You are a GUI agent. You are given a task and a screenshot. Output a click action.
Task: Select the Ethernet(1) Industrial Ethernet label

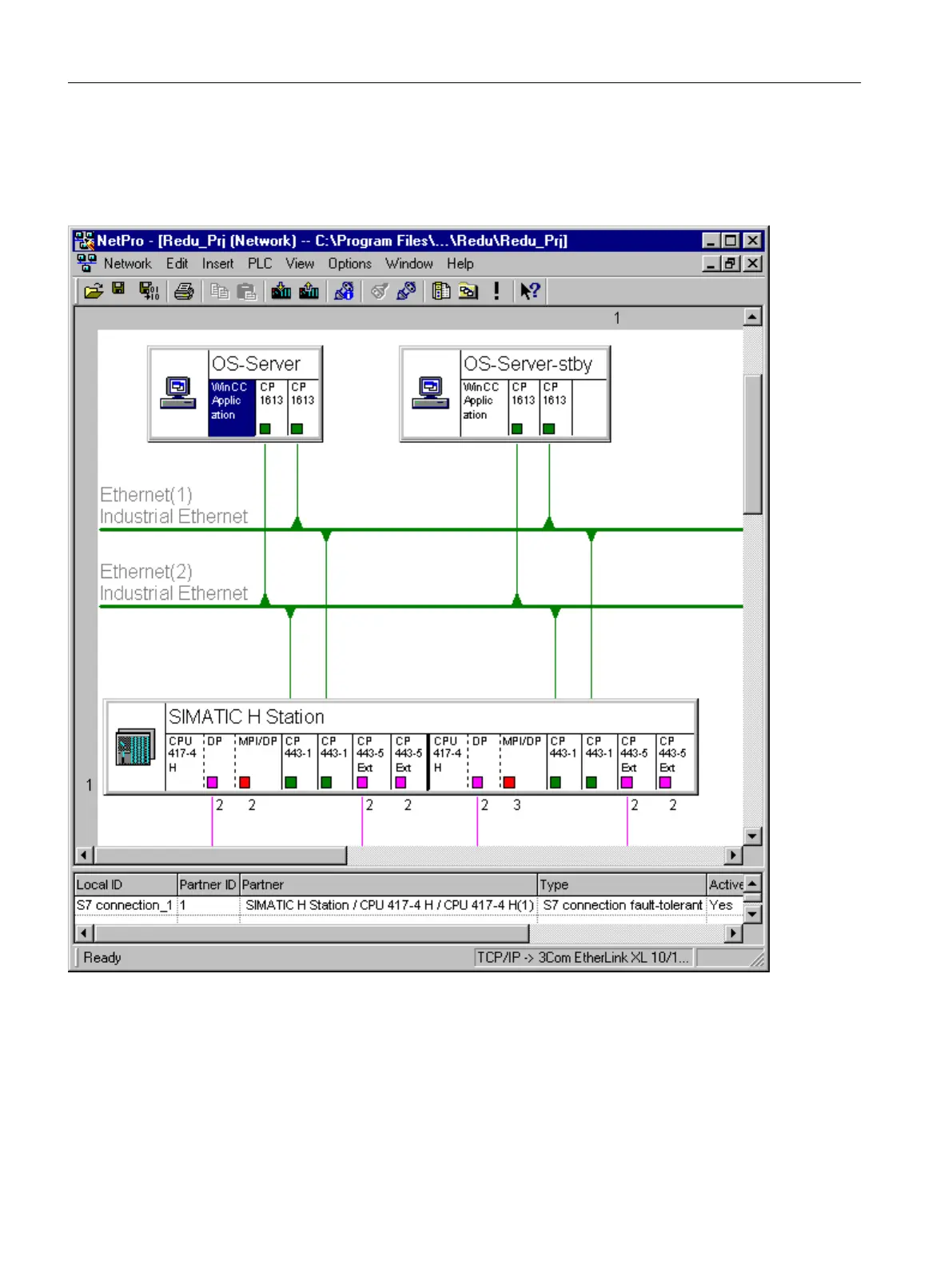click(173, 505)
